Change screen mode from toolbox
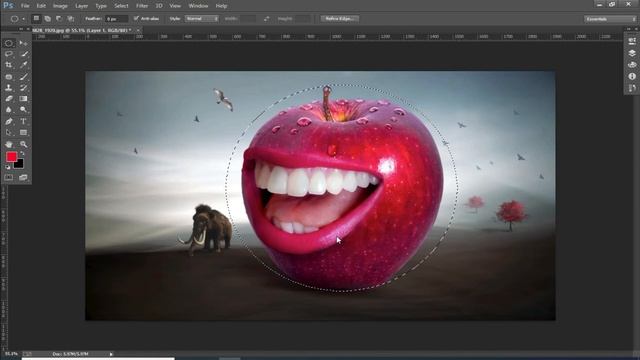 click(x=23, y=178)
